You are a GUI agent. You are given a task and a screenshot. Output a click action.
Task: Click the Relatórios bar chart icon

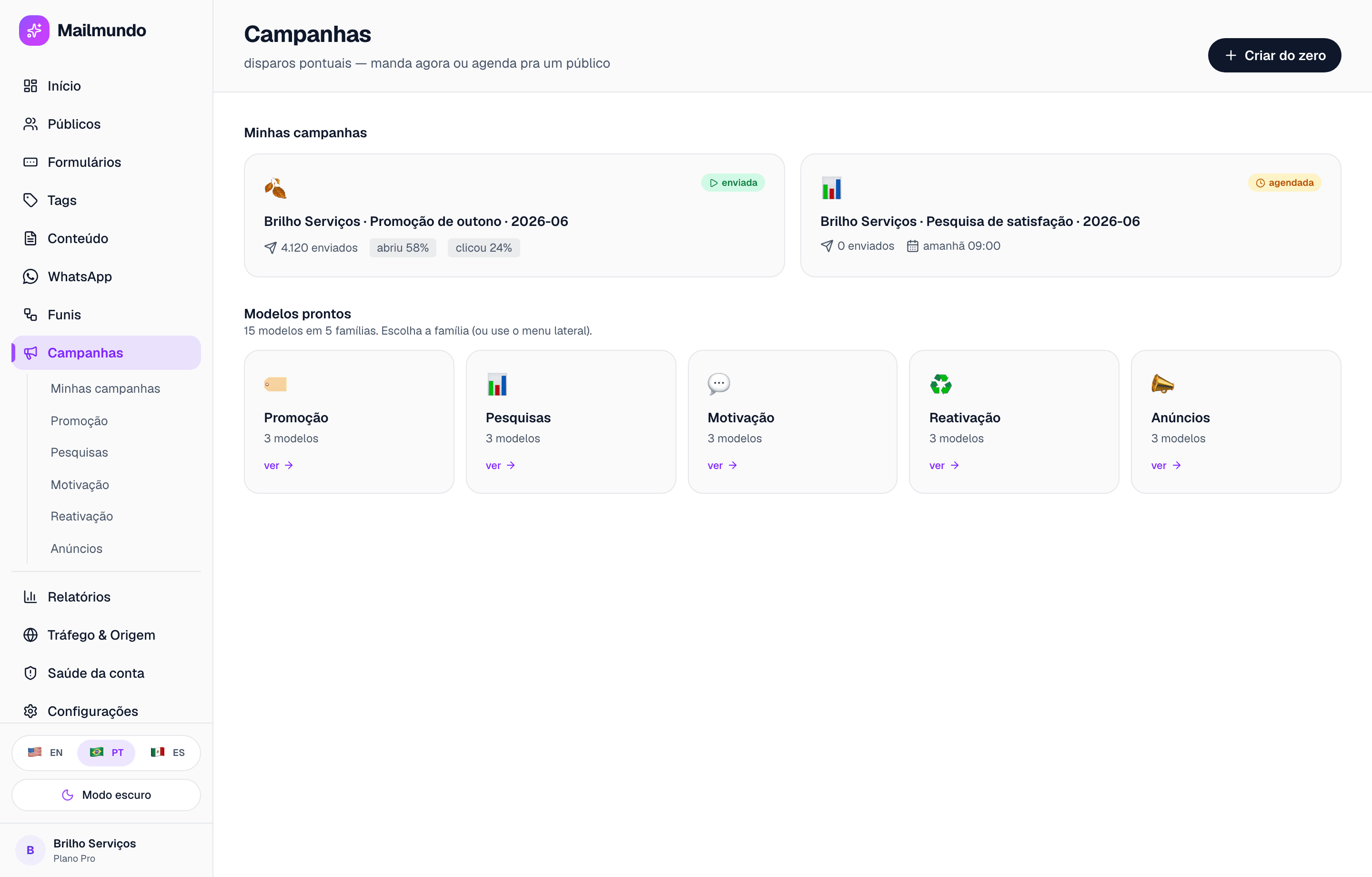pyautogui.click(x=30, y=597)
